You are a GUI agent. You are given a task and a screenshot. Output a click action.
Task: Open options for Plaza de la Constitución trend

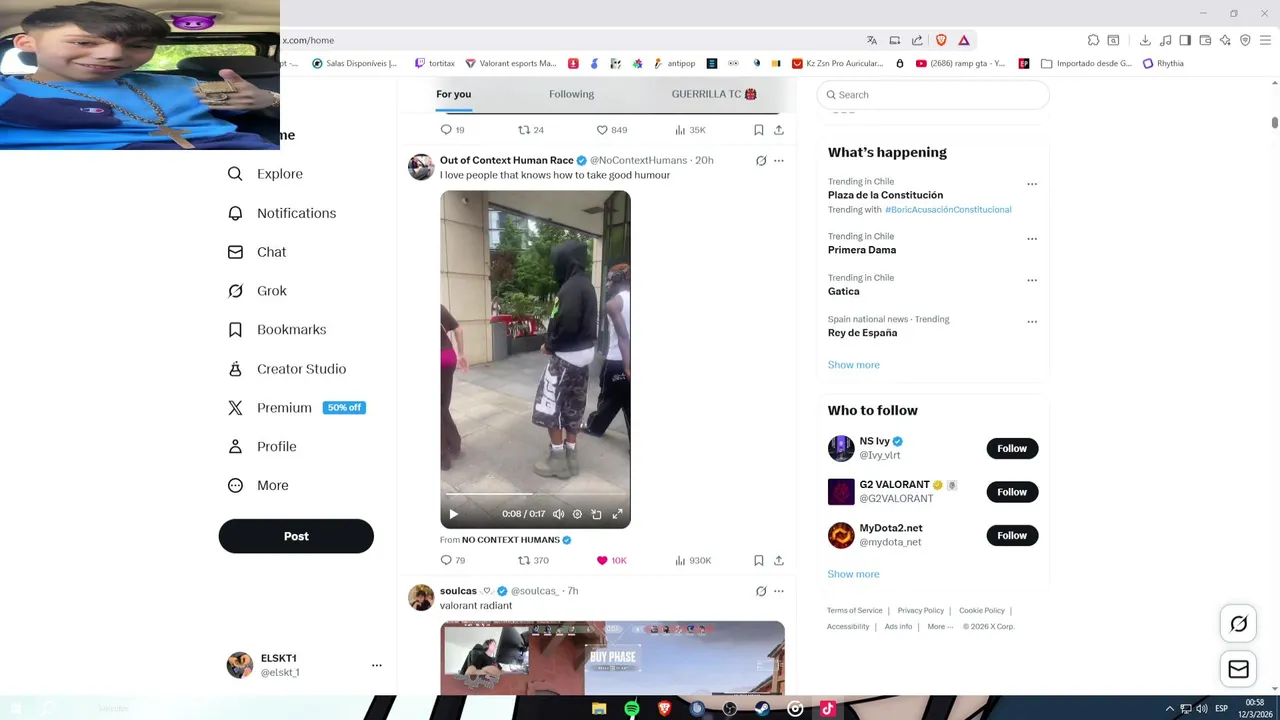pyautogui.click(x=1032, y=184)
